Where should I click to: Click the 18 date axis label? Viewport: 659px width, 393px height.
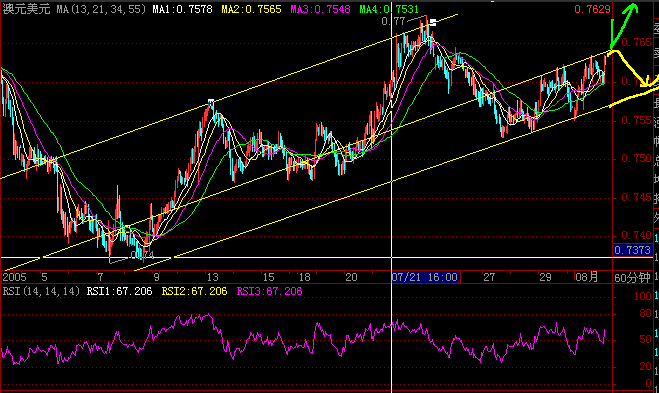click(x=305, y=277)
